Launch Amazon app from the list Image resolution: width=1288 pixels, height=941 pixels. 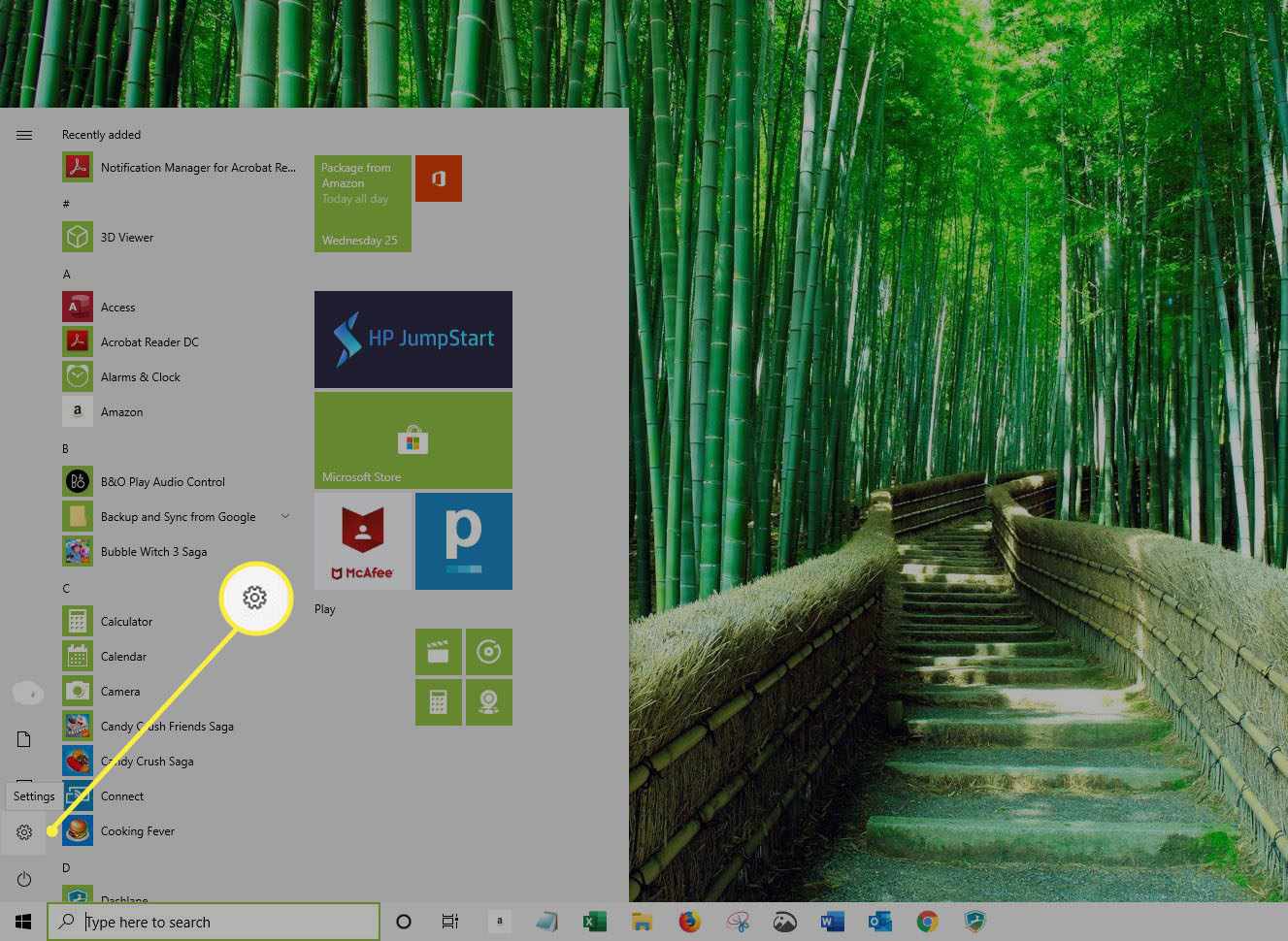coord(180,411)
